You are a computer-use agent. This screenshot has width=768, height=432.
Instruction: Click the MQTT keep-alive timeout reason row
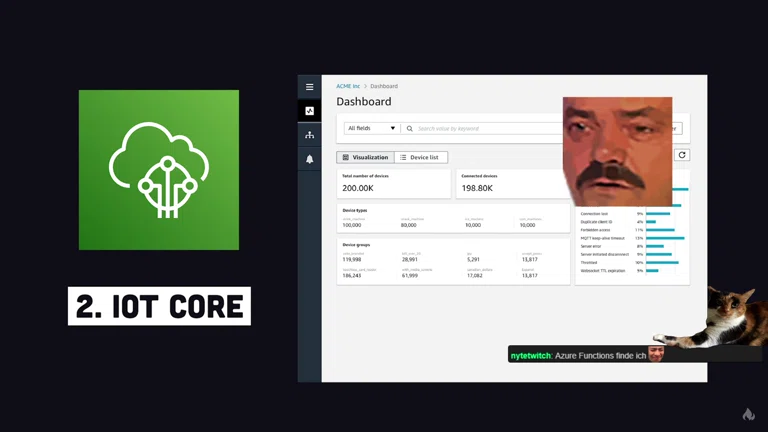click(632, 238)
